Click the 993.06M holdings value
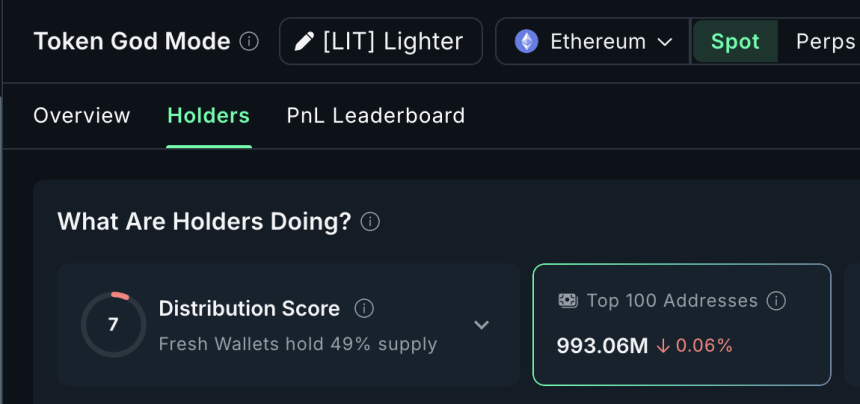The height and width of the screenshot is (404, 860). 603,346
